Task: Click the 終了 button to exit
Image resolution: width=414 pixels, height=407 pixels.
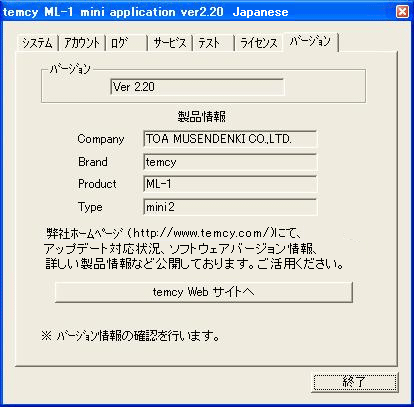Action: (x=355, y=382)
